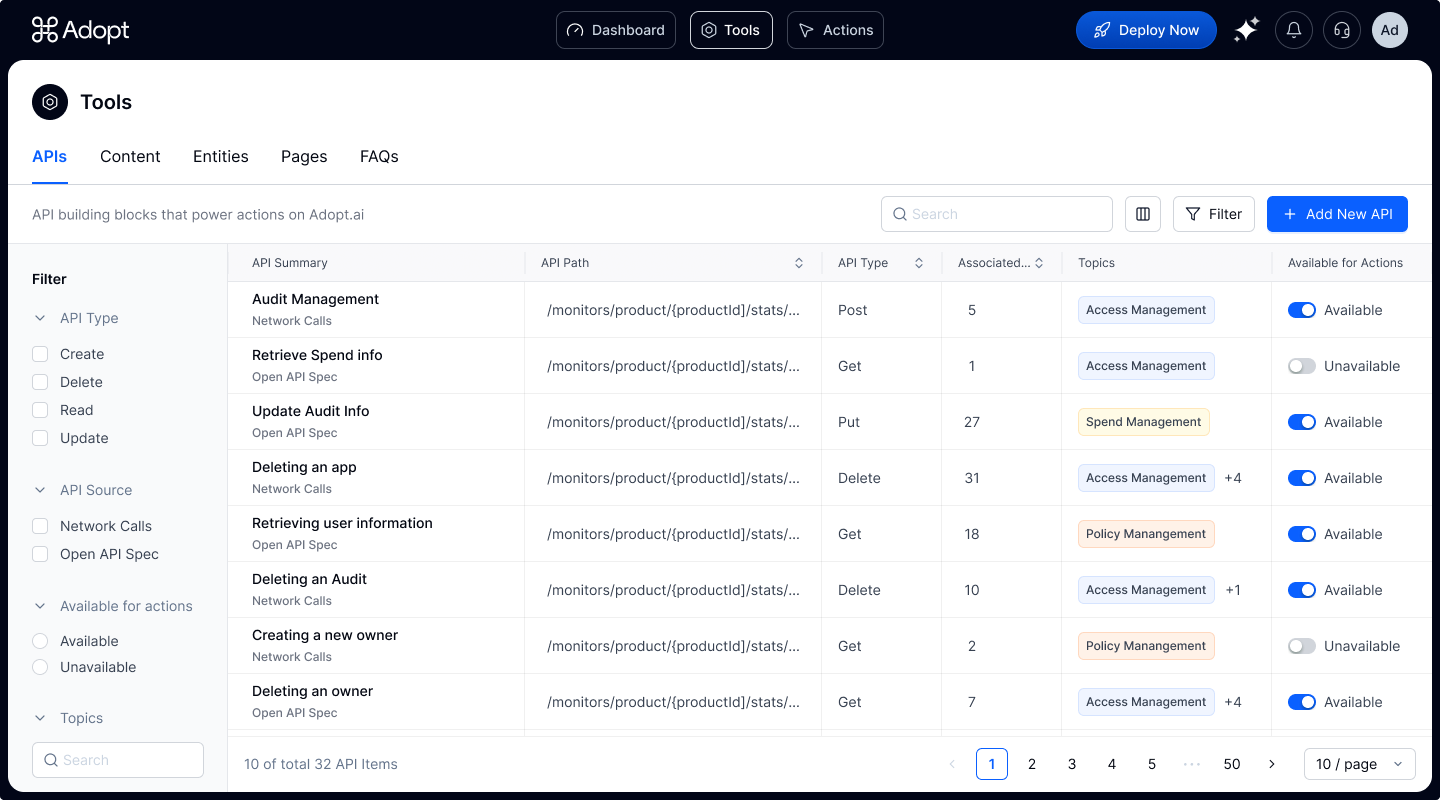
Task: Switch to the Entities tab
Action: pyautogui.click(x=221, y=156)
